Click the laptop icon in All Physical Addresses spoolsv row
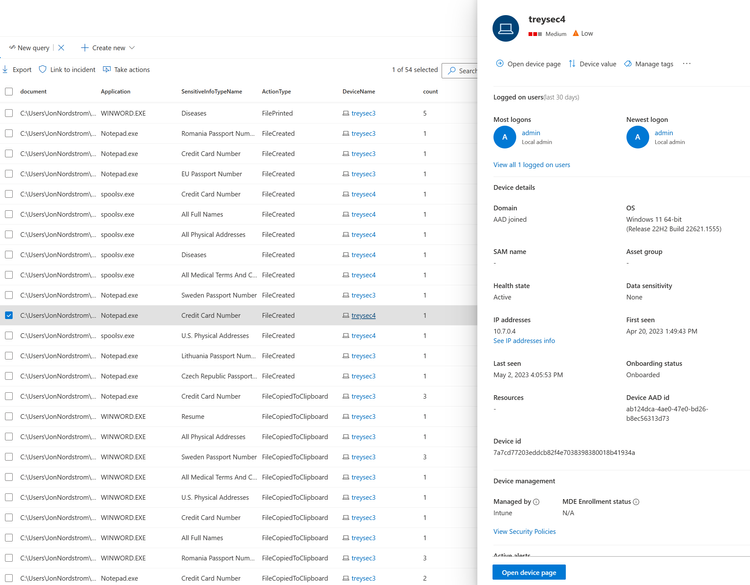This screenshot has height=585, width=750. point(346,235)
